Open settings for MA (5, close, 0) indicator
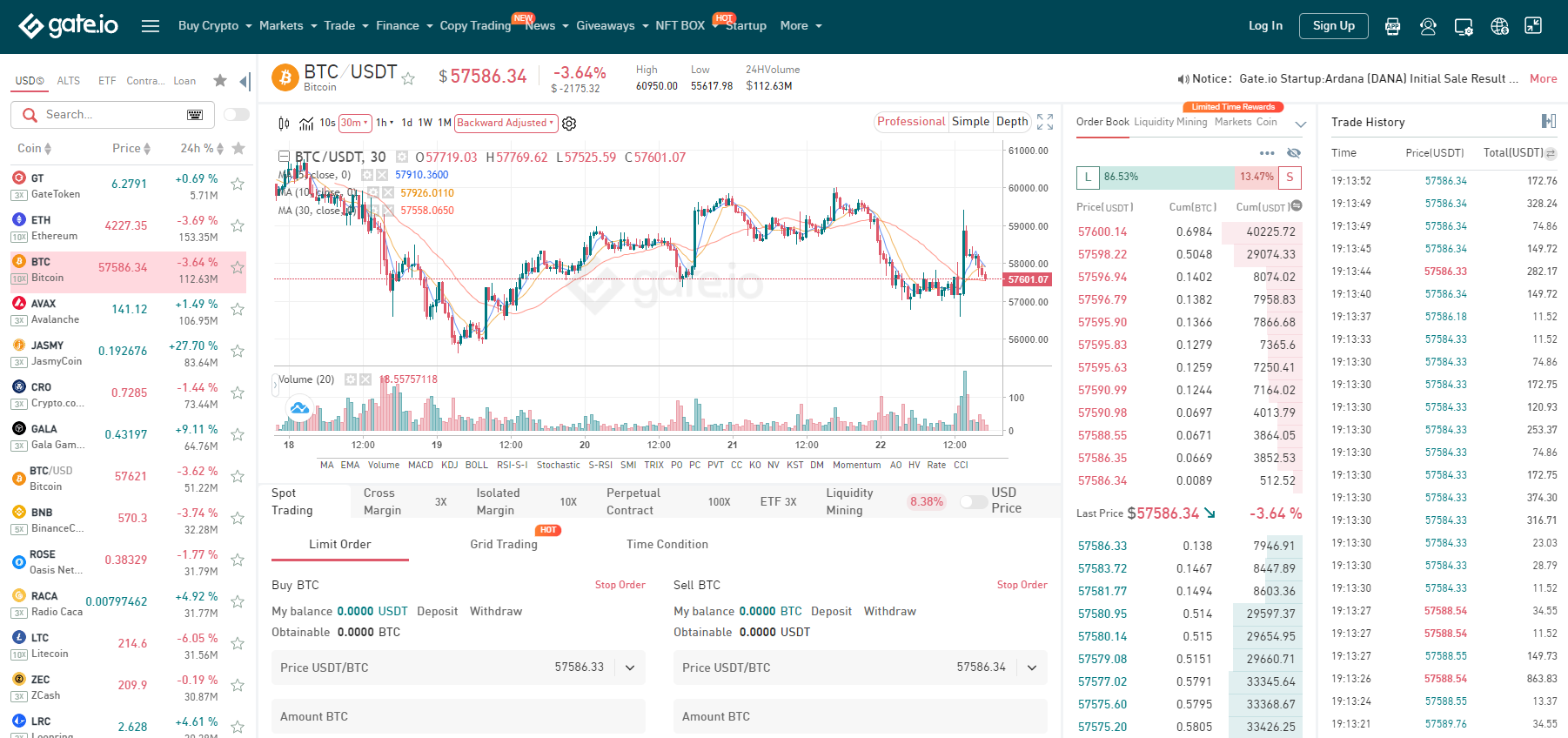The width and height of the screenshot is (1568, 738). click(367, 175)
